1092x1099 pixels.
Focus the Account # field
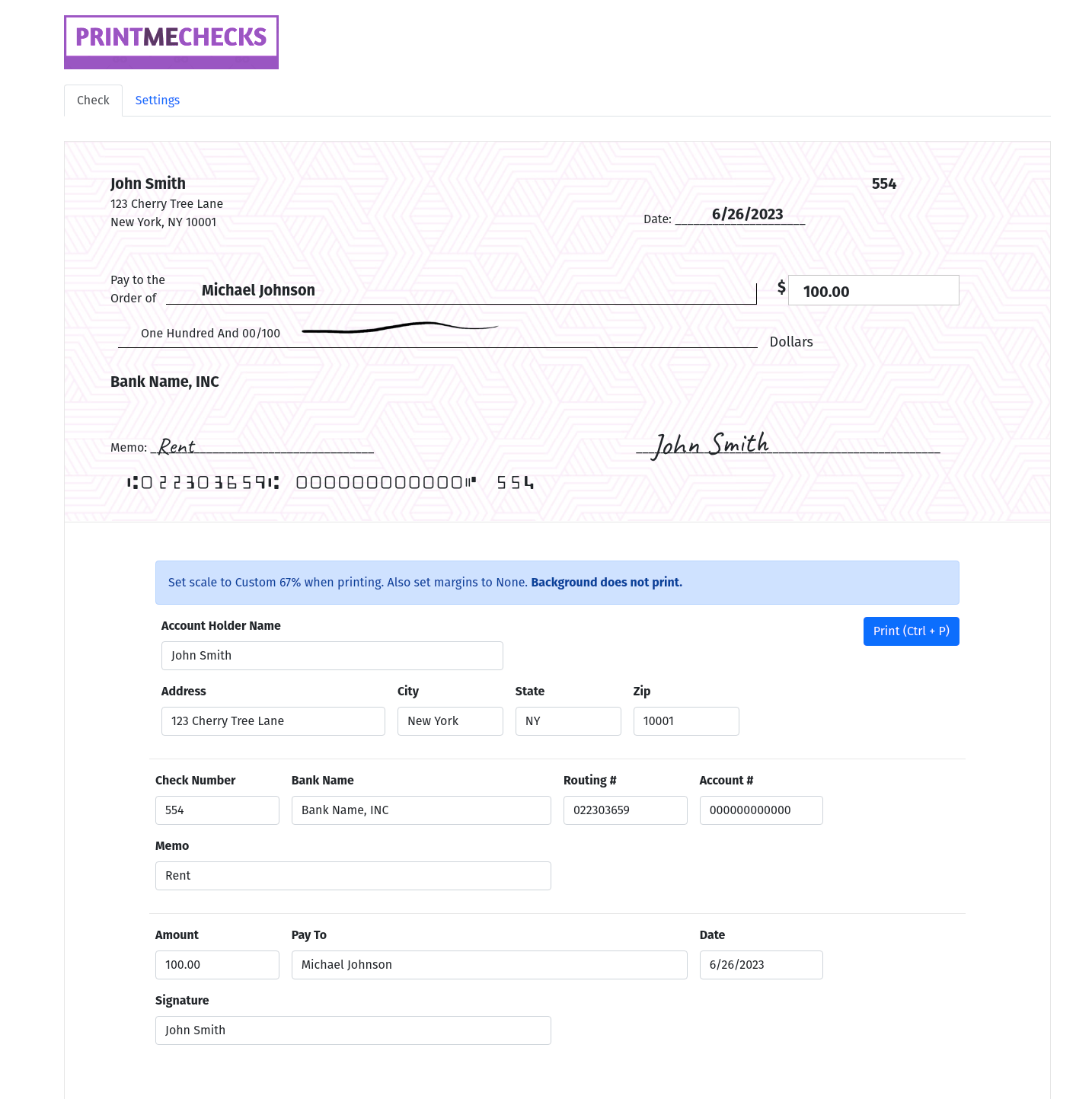[x=761, y=810]
